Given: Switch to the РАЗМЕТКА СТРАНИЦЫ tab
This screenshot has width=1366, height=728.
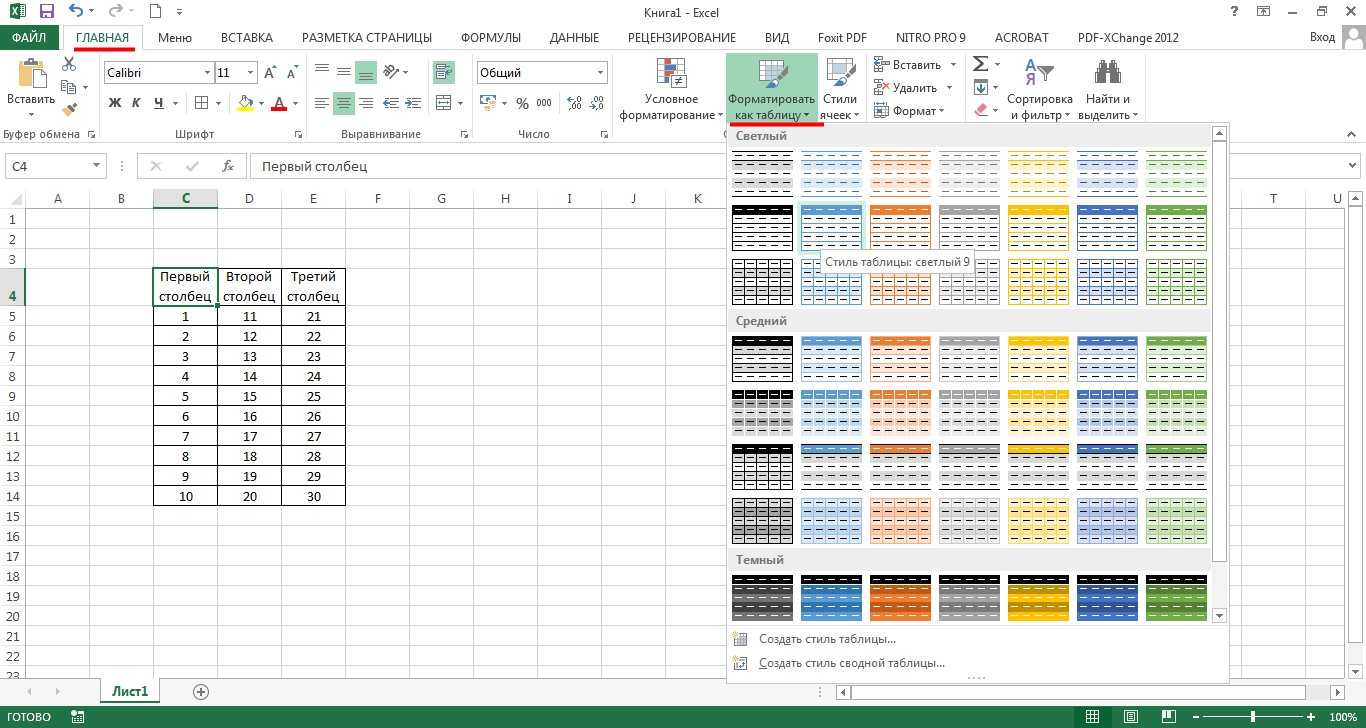Looking at the screenshot, I should (367, 38).
